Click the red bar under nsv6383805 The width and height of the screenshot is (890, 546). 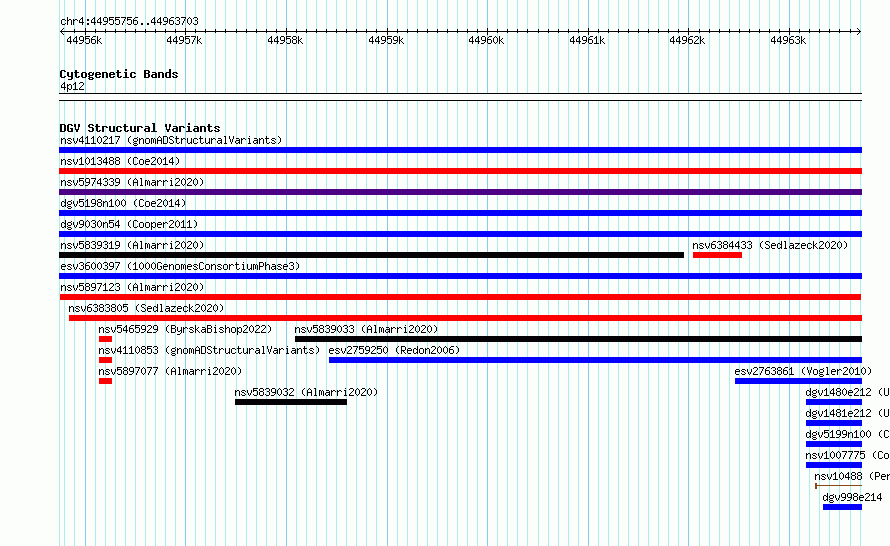[465, 318]
